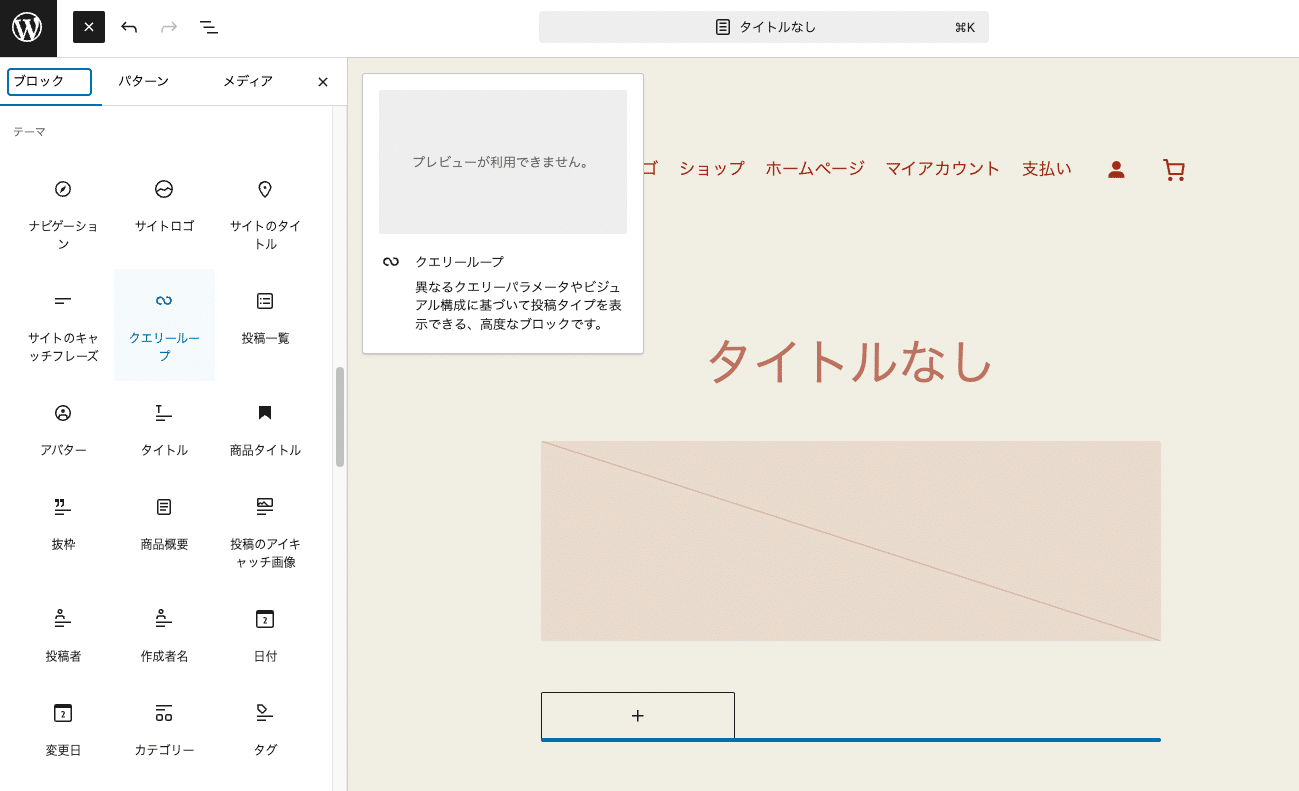
Task: Open the ショップ navigation link
Action: click(710, 169)
